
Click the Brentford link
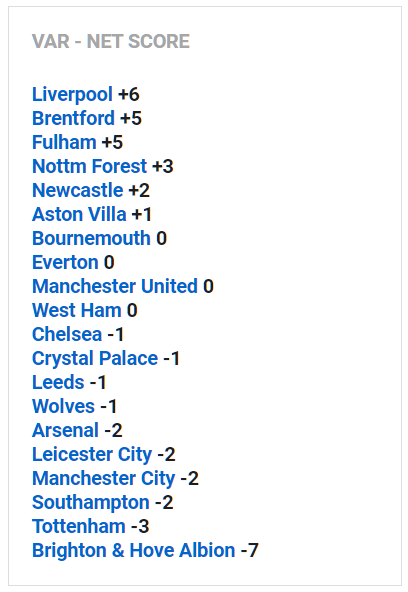(x=74, y=118)
